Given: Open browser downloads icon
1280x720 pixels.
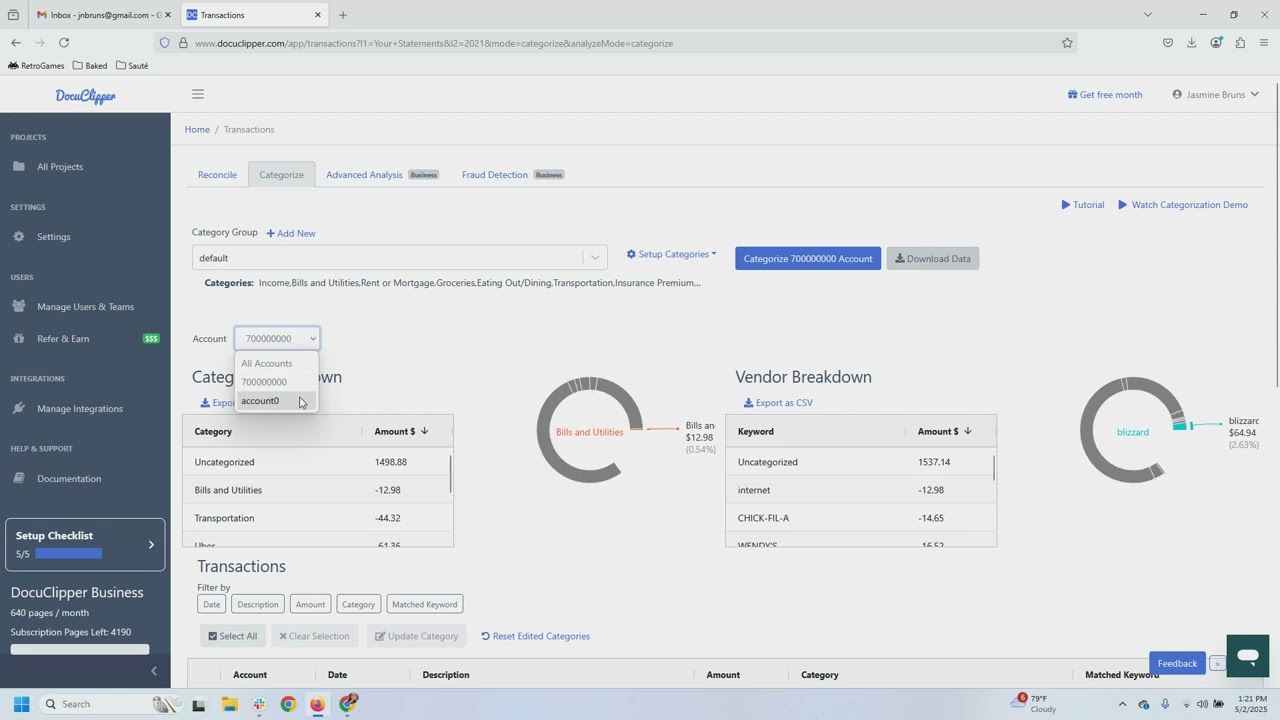Looking at the screenshot, I should click(1192, 43).
